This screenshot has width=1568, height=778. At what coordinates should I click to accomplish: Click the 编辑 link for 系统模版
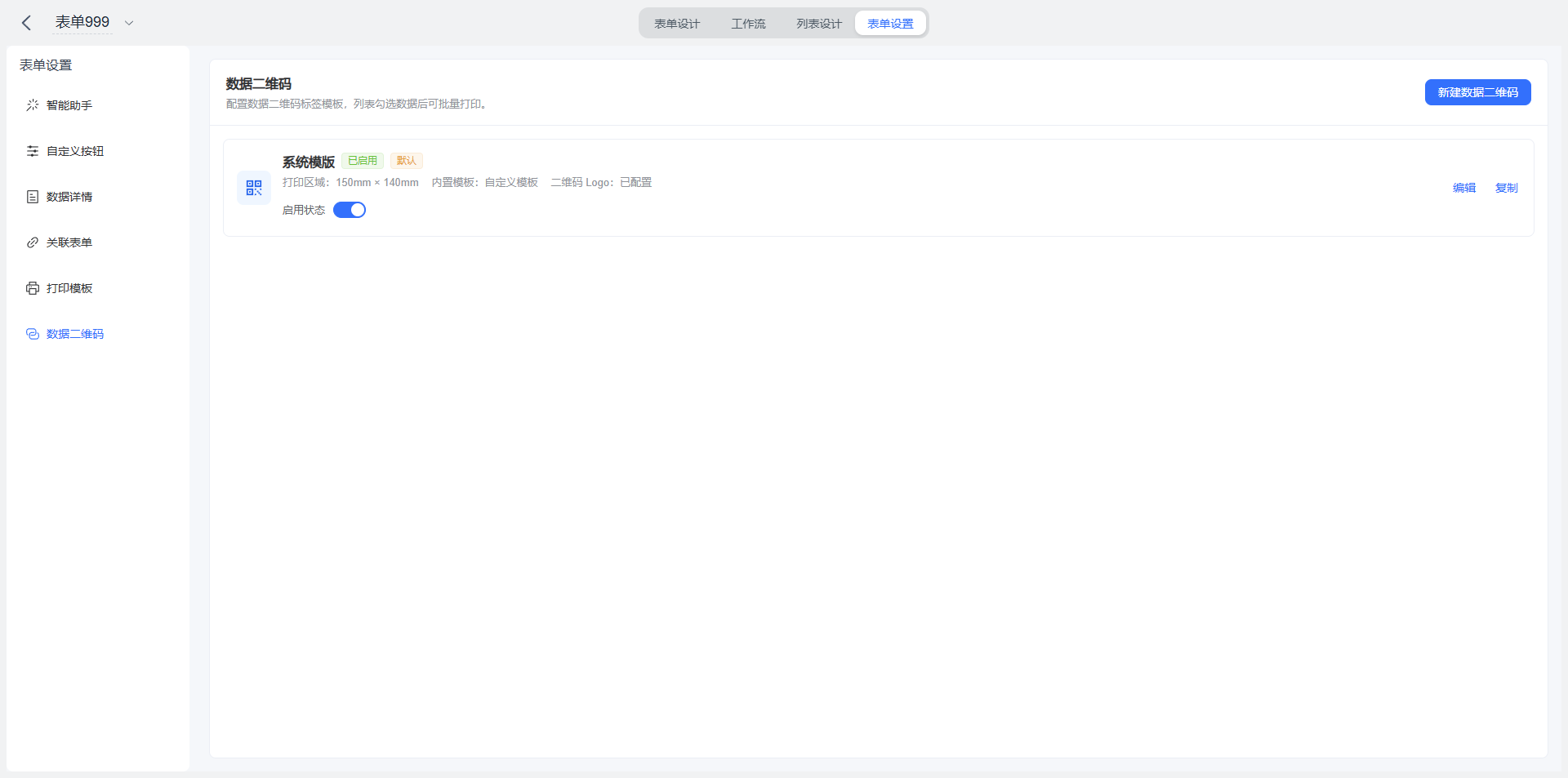[x=1464, y=188]
